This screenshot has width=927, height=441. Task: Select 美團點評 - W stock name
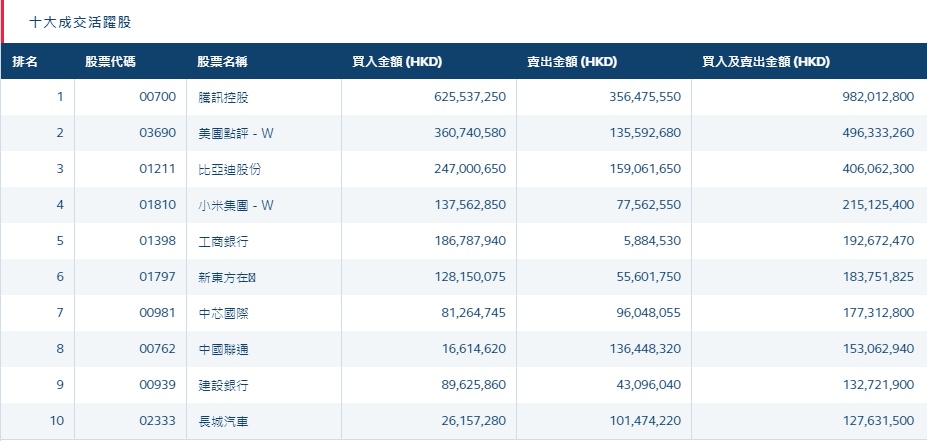(x=236, y=134)
